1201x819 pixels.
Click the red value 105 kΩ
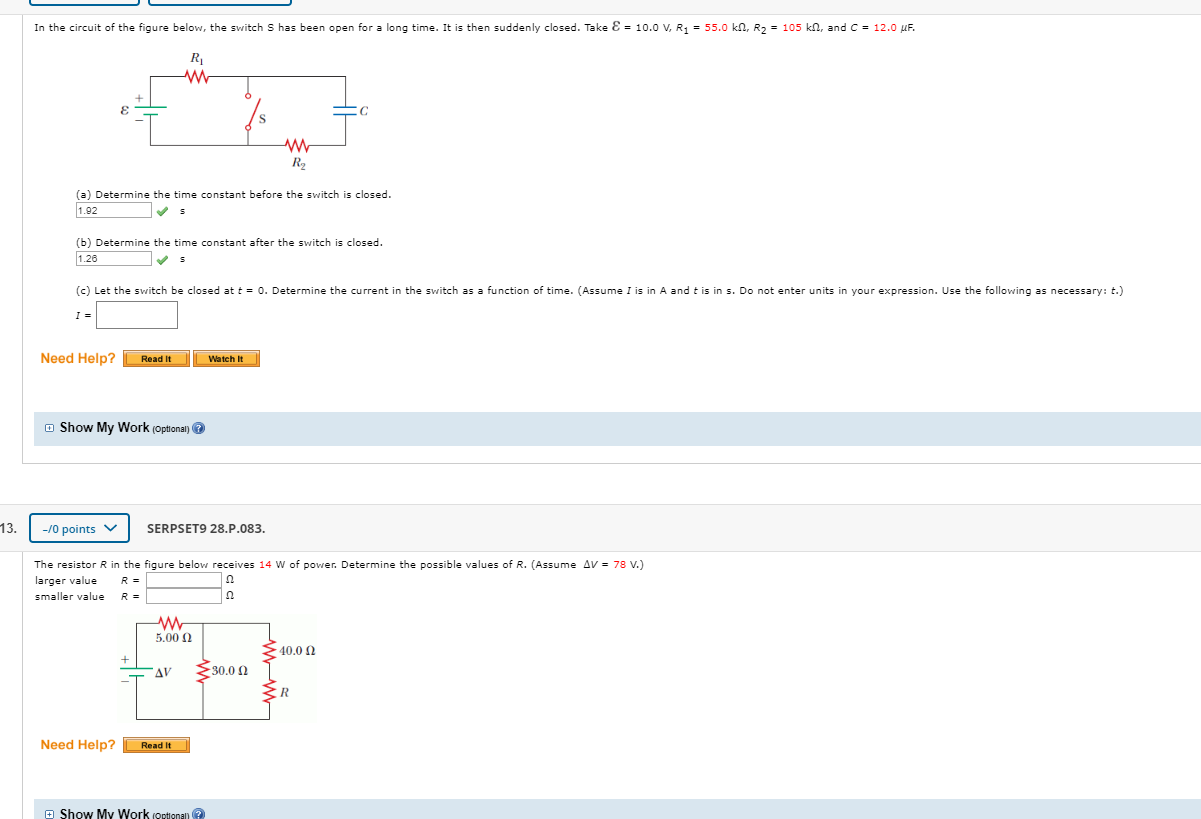[x=801, y=28]
